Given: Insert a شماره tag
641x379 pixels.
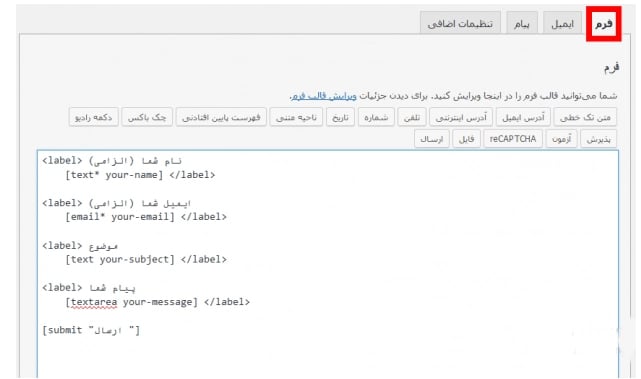Looking at the screenshot, I should (376, 117).
